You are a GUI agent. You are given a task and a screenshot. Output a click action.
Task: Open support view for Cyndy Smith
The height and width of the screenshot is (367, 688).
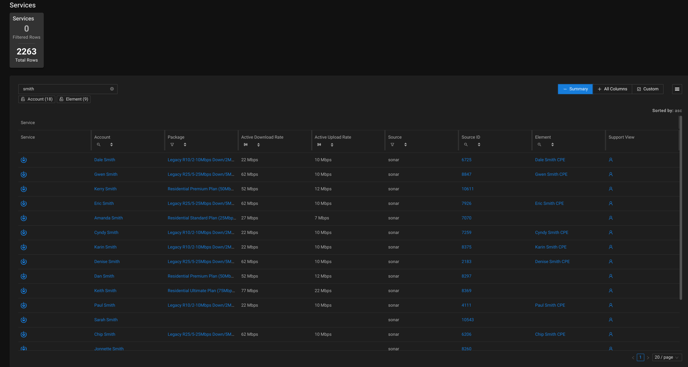[x=611, y=232]
